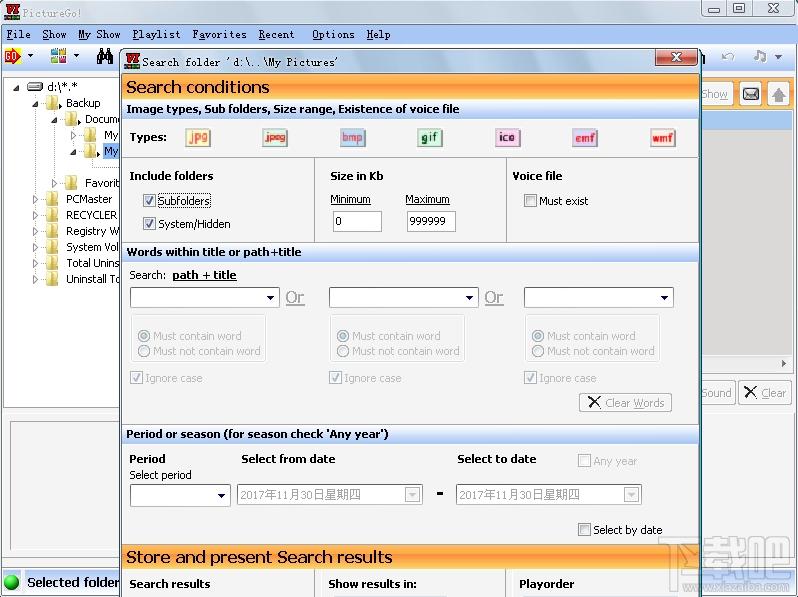
Task: Toggle the emf image type icon
Action: click(585, 137)
